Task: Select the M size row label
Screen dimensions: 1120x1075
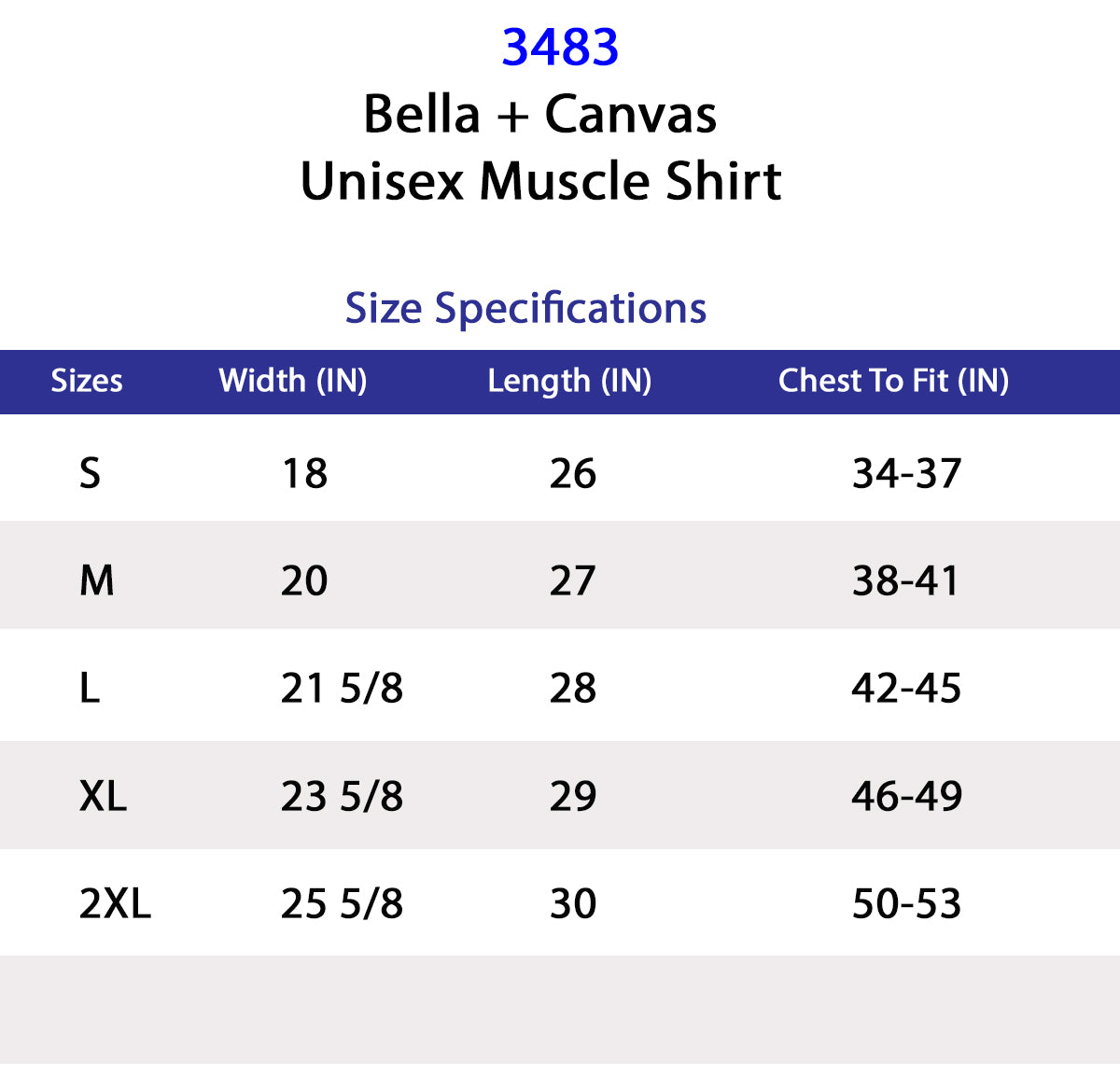Action: click(x=97, y=580)
